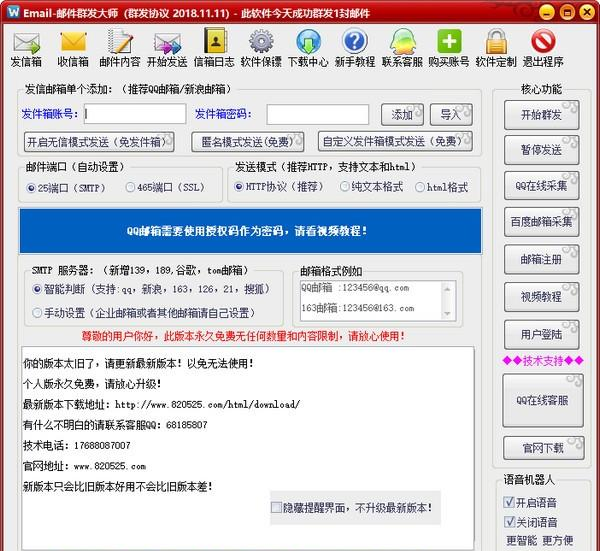Select the 465端口 (SSL) radio button
600x551 pixels.
pyautogui.click(x=131, y=187)
